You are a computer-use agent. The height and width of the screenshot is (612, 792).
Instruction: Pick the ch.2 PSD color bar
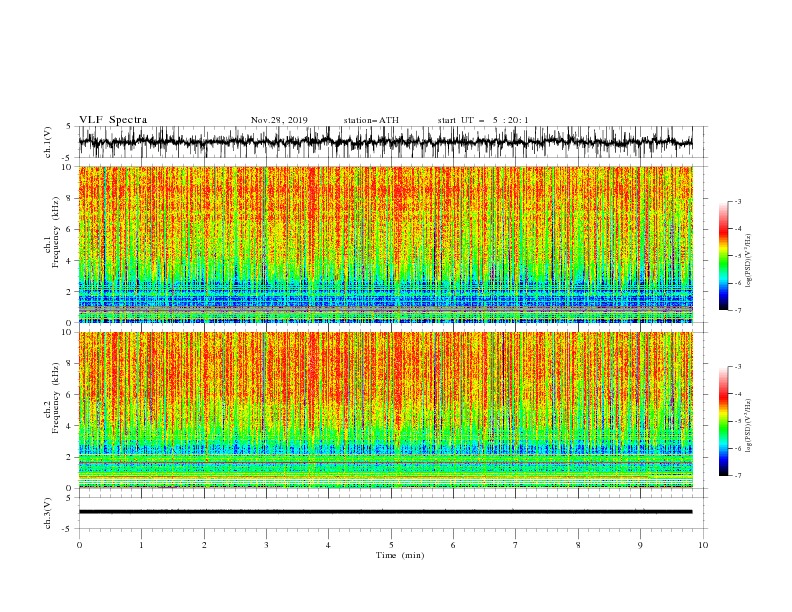point(724,421)
